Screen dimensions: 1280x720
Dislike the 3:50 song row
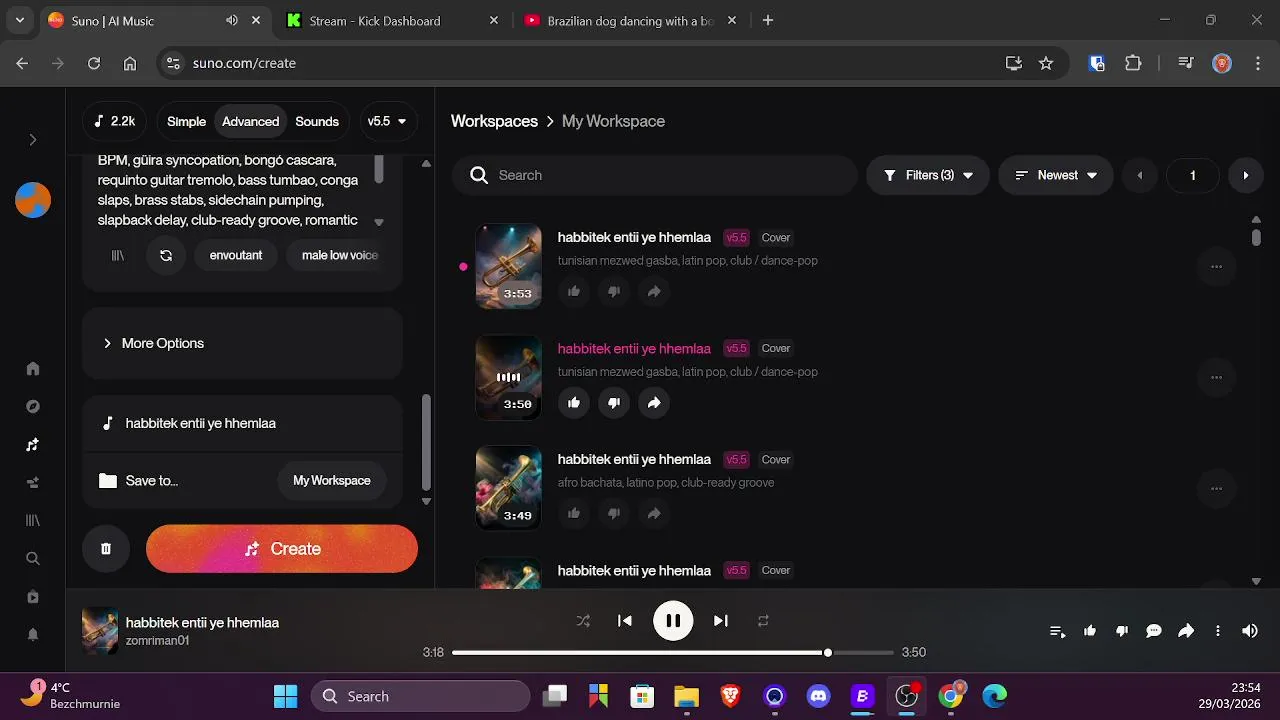614,402
